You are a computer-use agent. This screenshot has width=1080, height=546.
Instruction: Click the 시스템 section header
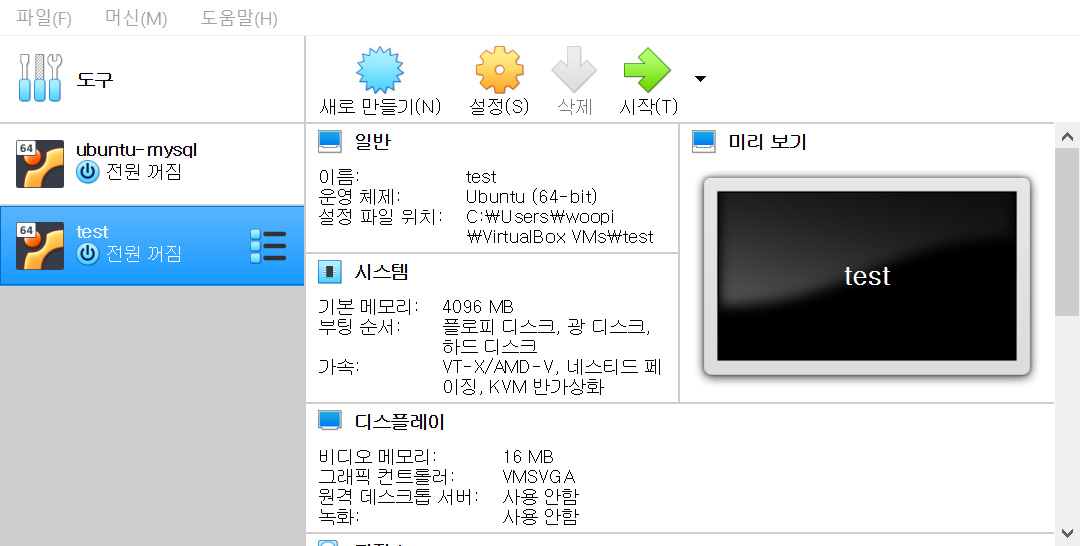(382, 272)
